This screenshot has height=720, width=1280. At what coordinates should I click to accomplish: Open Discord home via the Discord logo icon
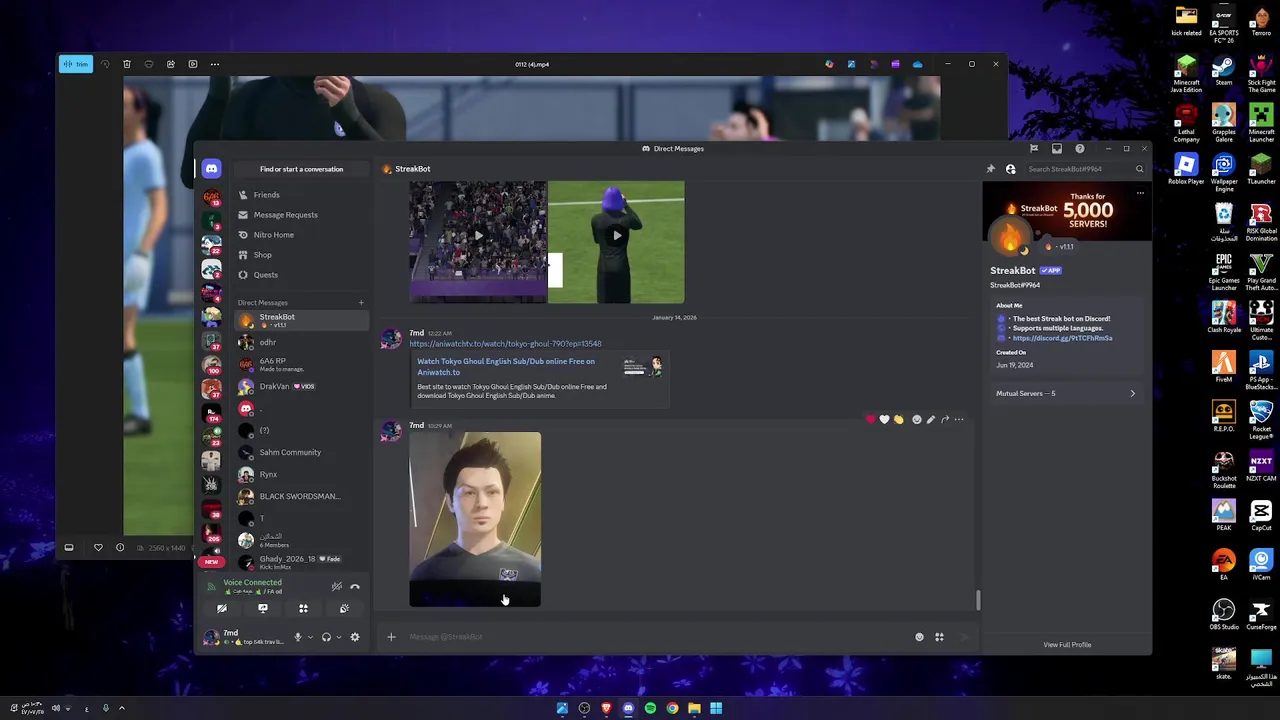point(211,169)
